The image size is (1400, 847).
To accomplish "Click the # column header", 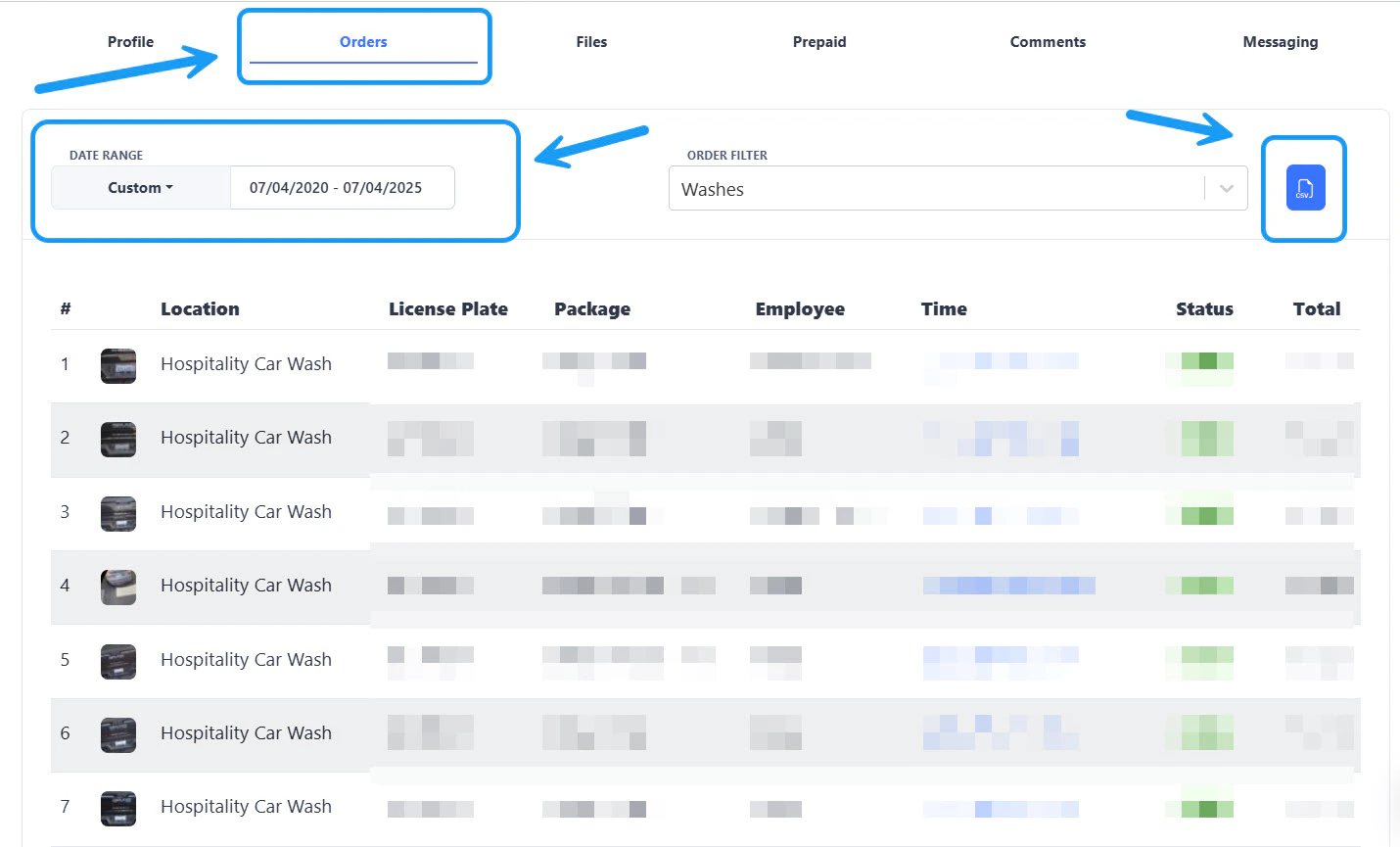I will (66, 309).
